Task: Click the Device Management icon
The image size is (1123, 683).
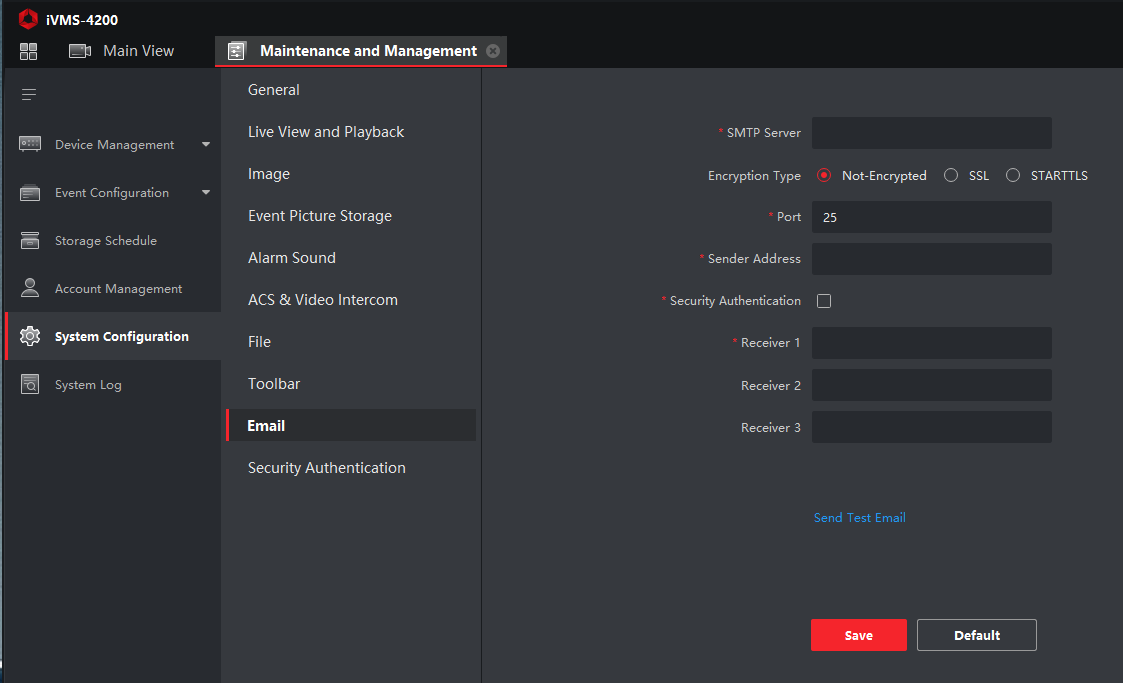Action: click(x=30, y=145)
